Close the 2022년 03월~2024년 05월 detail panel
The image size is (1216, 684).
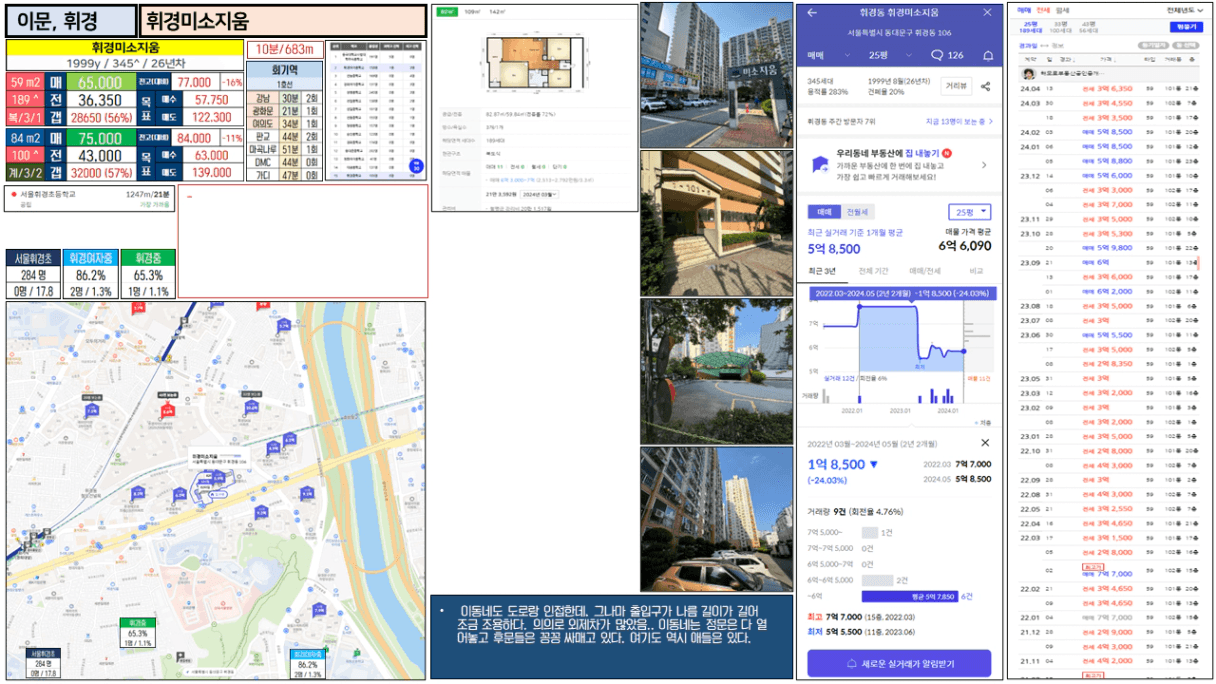pos(985,442)
